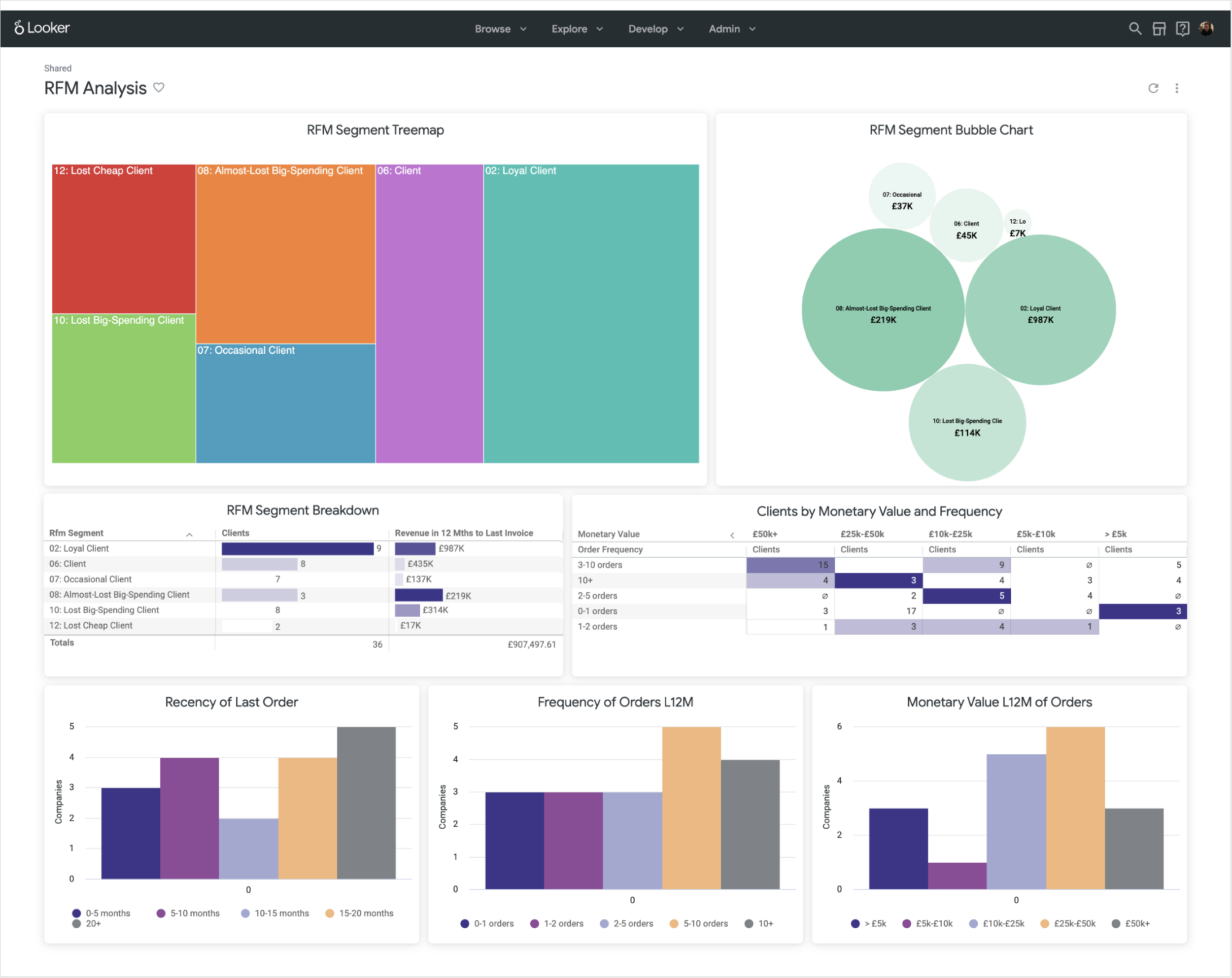Click the help question mark icon
The image size is (1232, 978).
1182,29
